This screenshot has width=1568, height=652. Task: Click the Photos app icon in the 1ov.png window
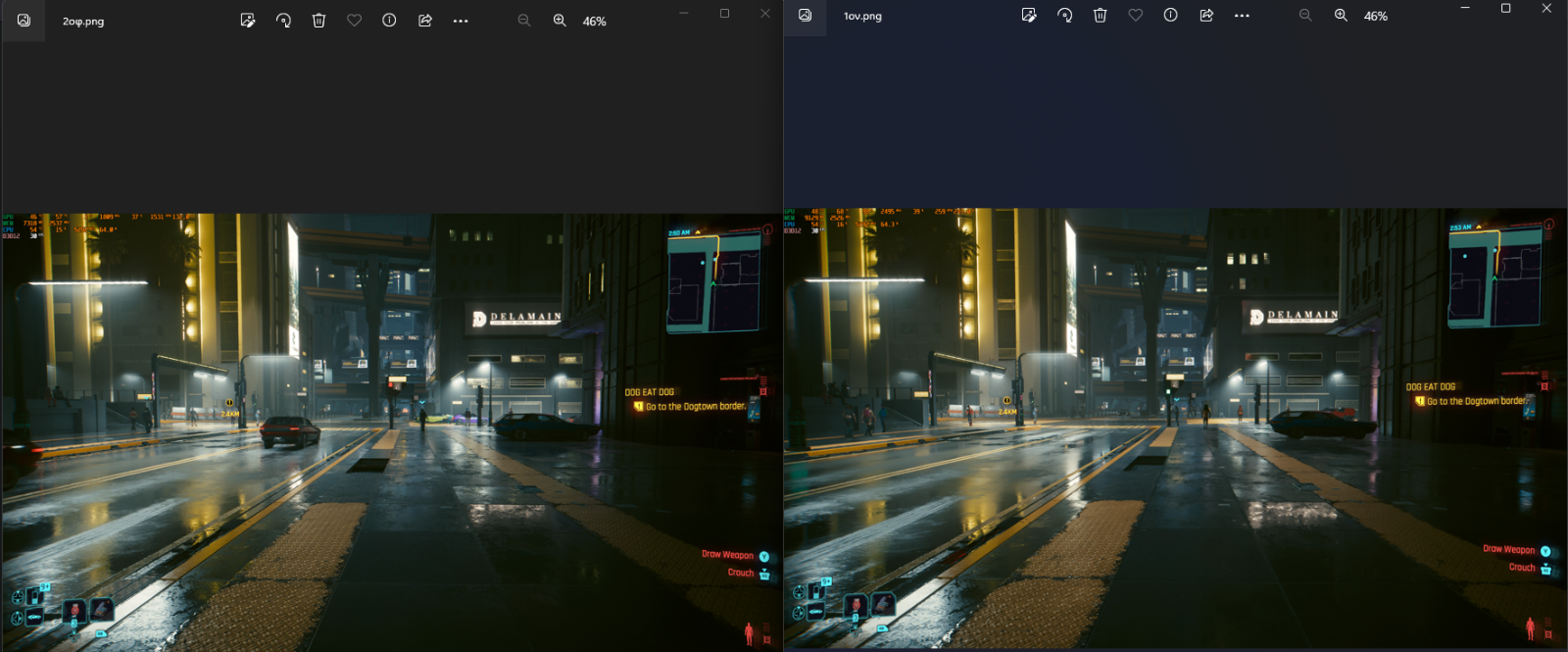(805, 16)
